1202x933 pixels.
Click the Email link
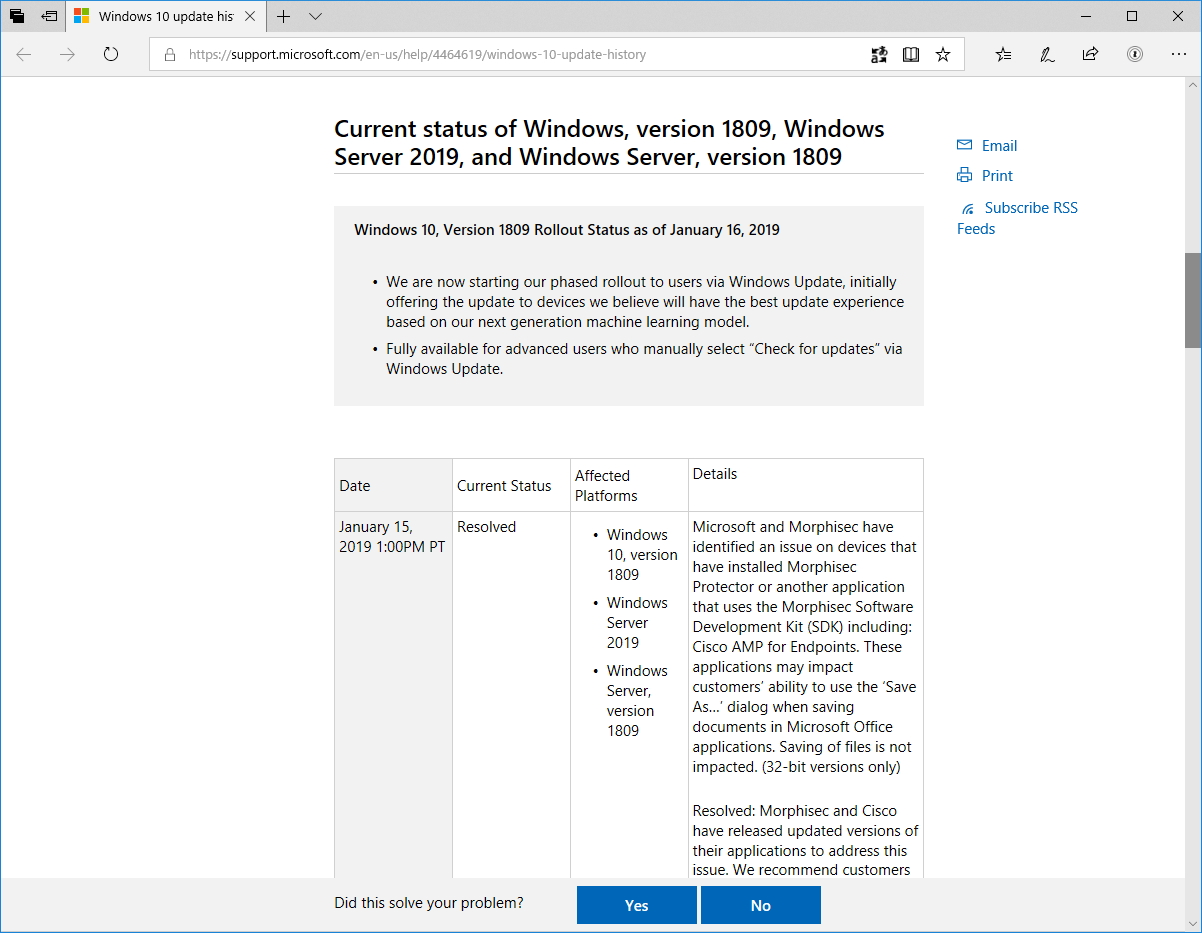(x=998, y=146)
